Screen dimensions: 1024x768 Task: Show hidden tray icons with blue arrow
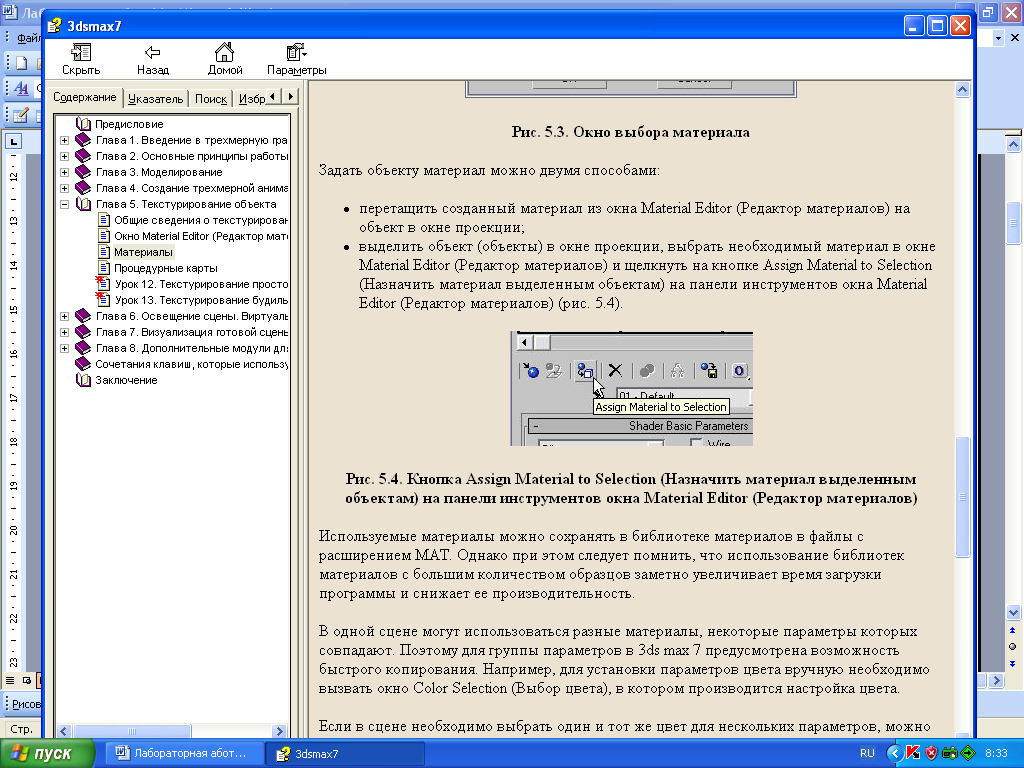click(895, 753)
